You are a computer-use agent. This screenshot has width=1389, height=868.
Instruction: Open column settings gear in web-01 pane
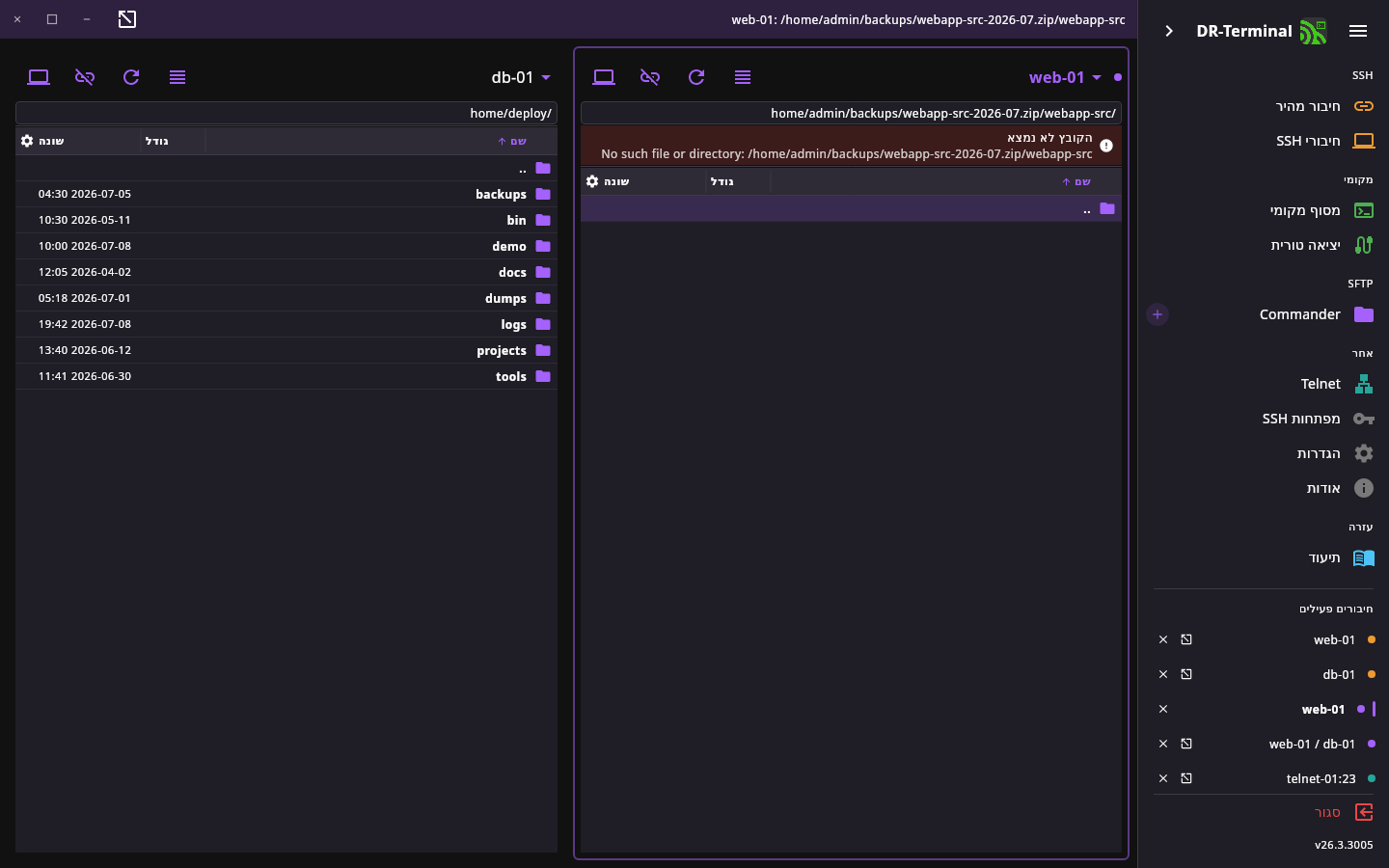592,181
